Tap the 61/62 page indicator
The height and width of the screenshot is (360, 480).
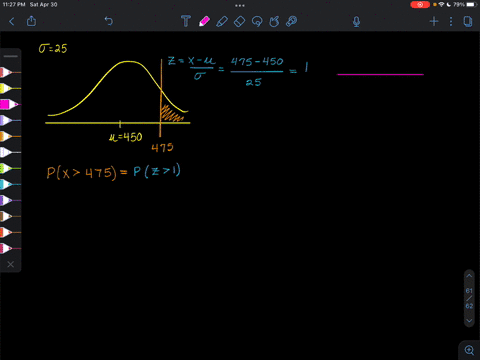pyautogui.click(x=469, y=298)
